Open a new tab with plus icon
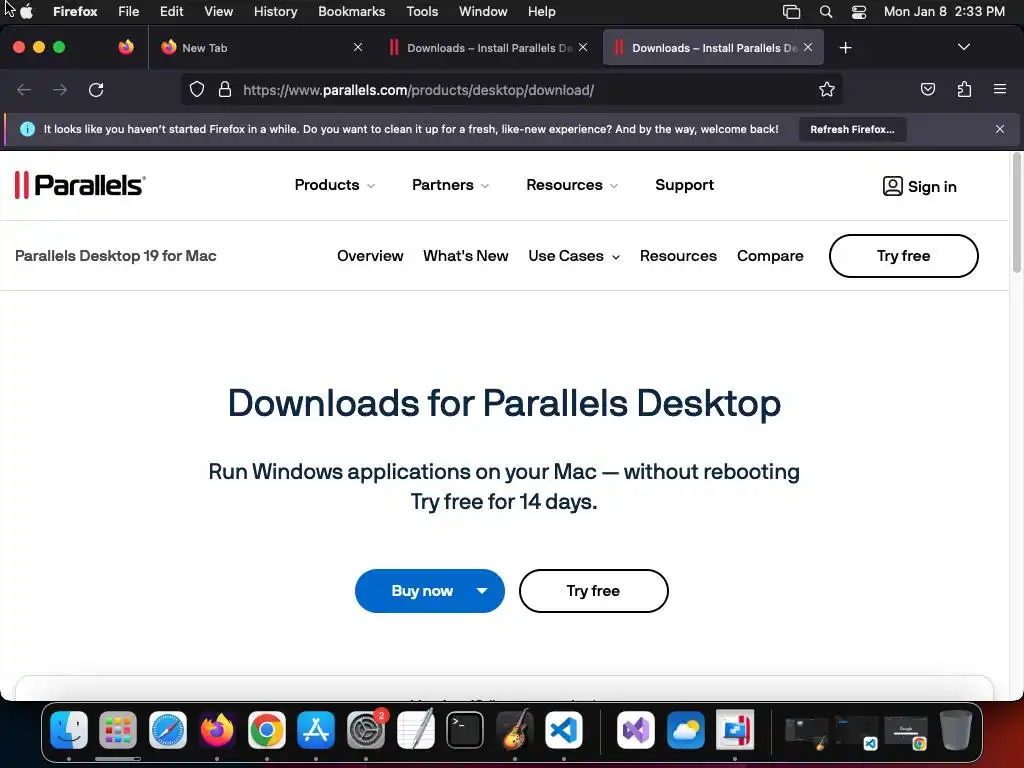The image size is (1024, 768). 845,48
